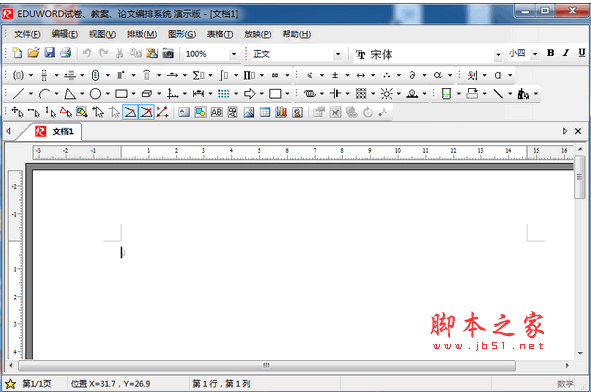Click the sun light-source physics icon

coord(386,93)
